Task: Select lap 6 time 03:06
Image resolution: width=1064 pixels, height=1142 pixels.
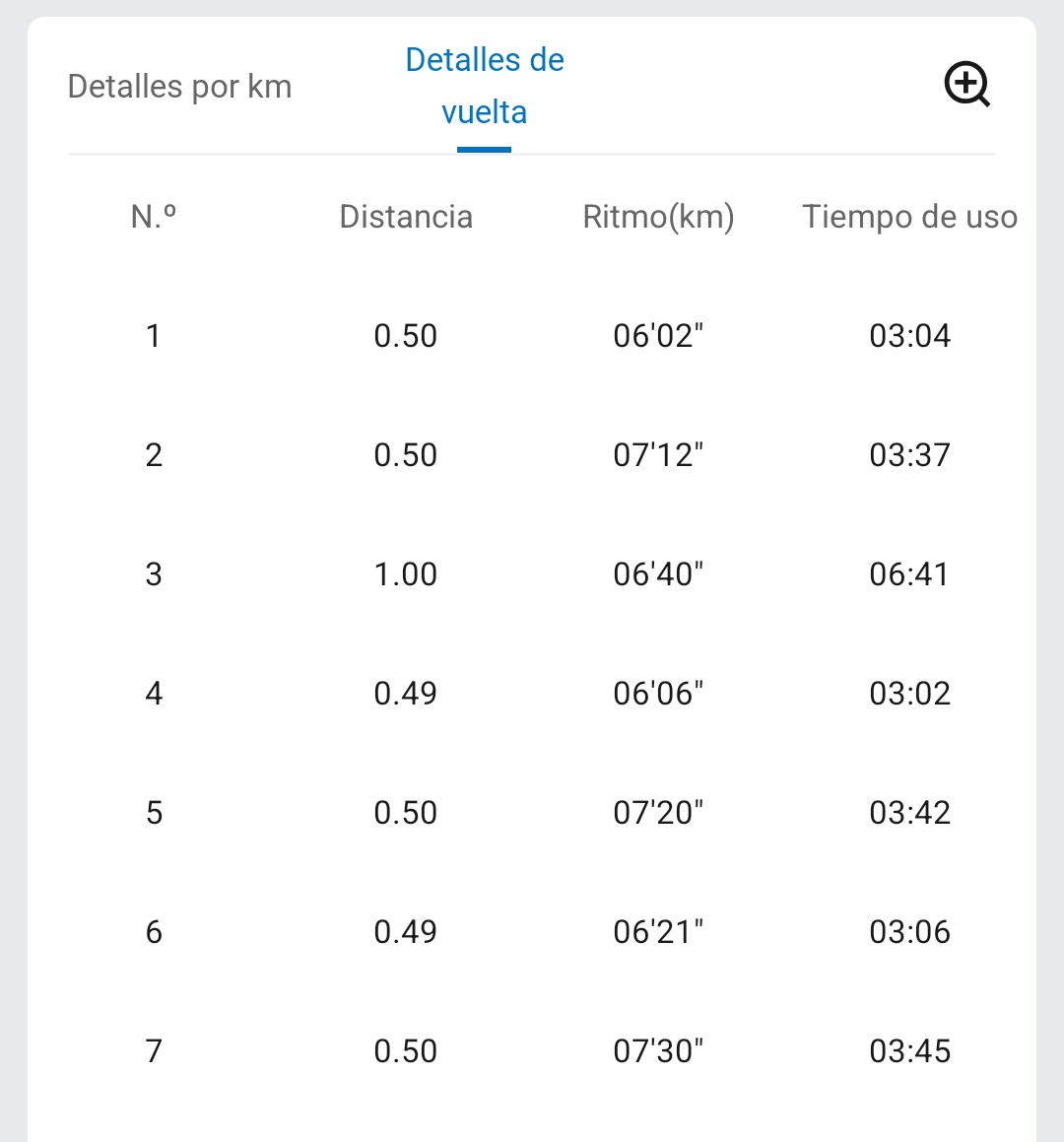Action: point(909,932)
